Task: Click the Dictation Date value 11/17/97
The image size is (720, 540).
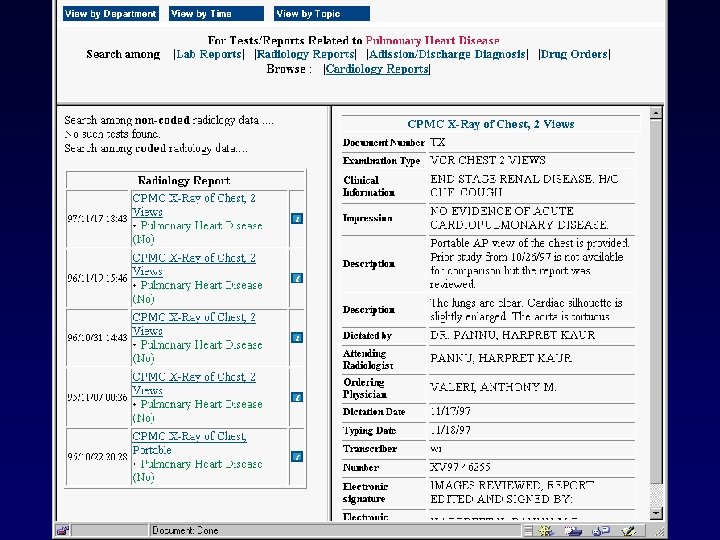Action: pyautogui.click(x=450, y=411)
